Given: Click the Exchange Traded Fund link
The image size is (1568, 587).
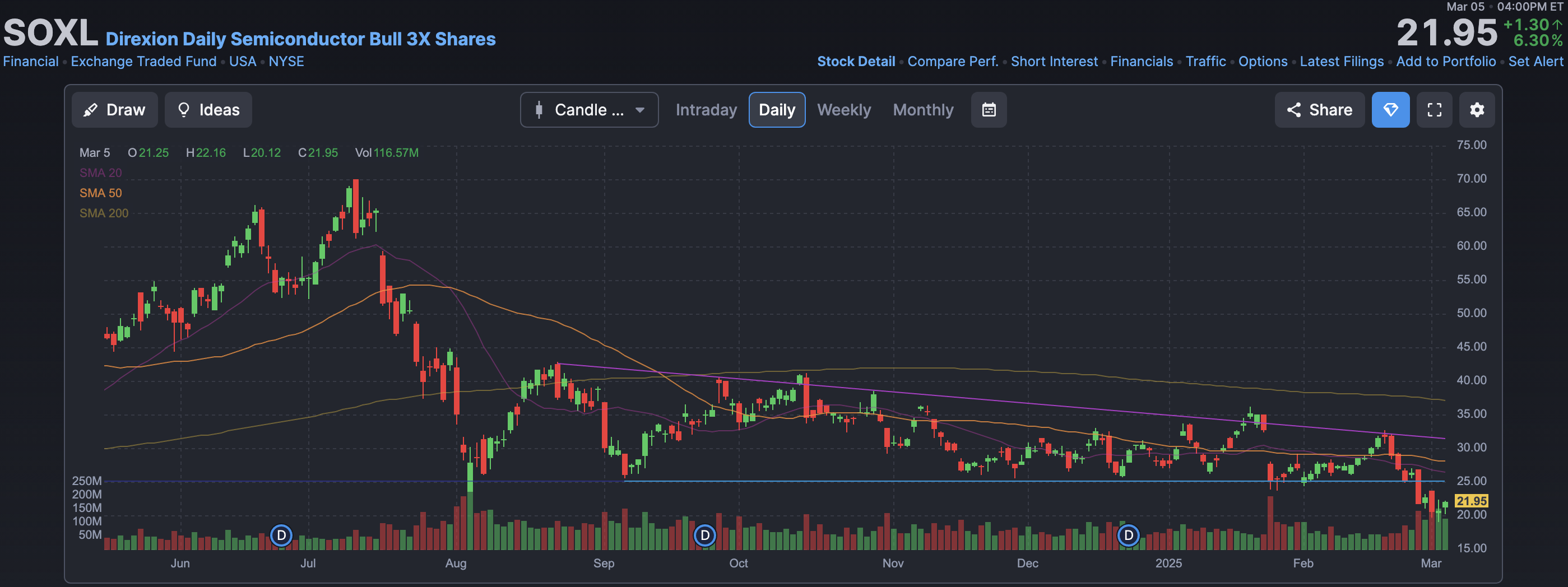Looking at the screenshot, I should click(x=143, y=62).
